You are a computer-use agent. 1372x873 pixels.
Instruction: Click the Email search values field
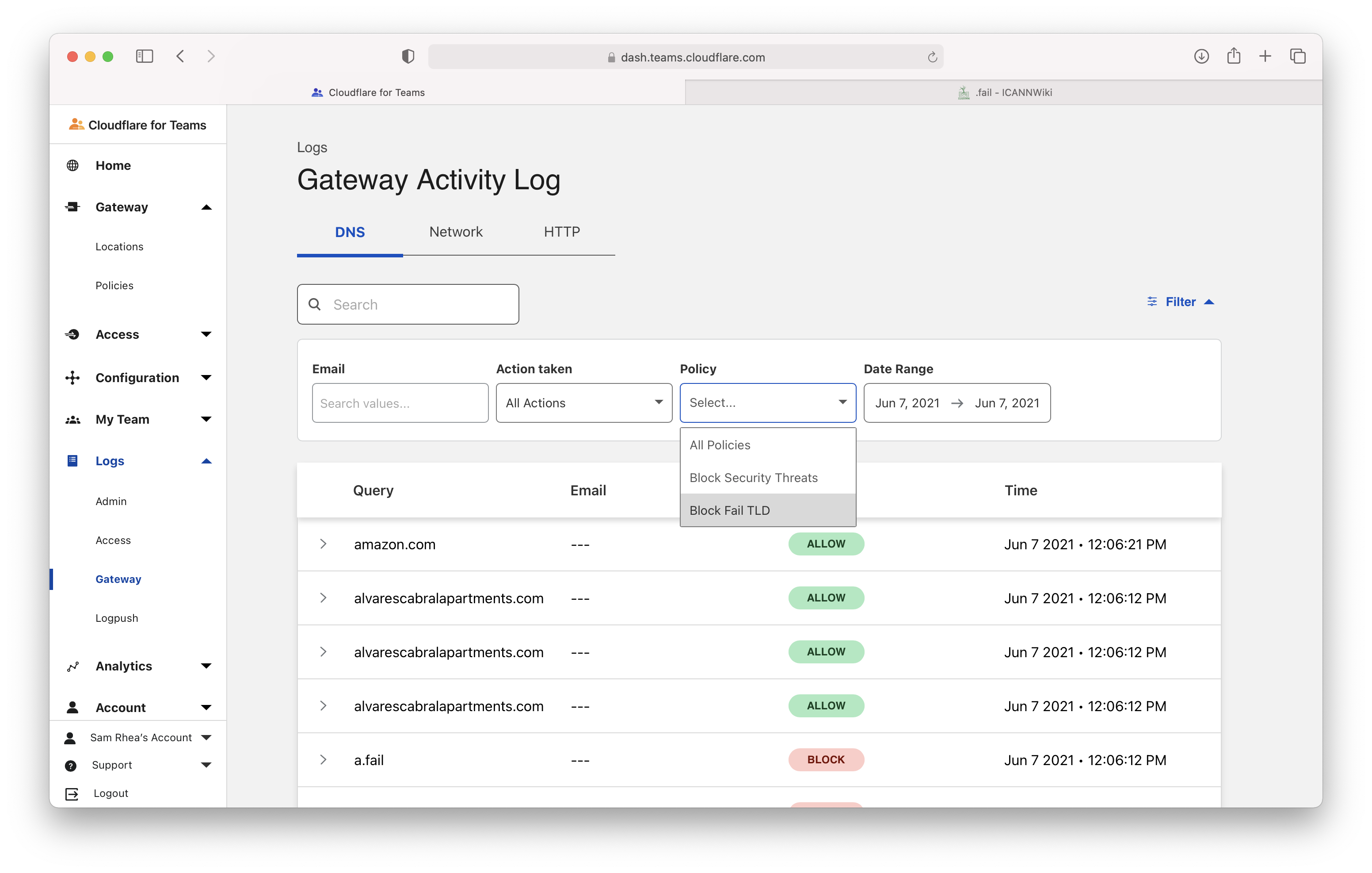[x=400, y=403]
